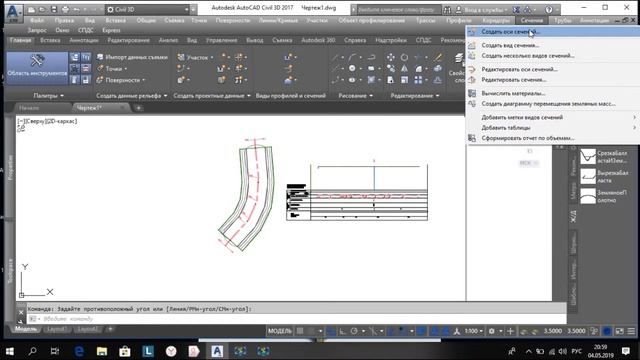Viewport: 640px width, 360px height.
Task: Toggle hardware acceleration circle icon
Action: point(607,331)
